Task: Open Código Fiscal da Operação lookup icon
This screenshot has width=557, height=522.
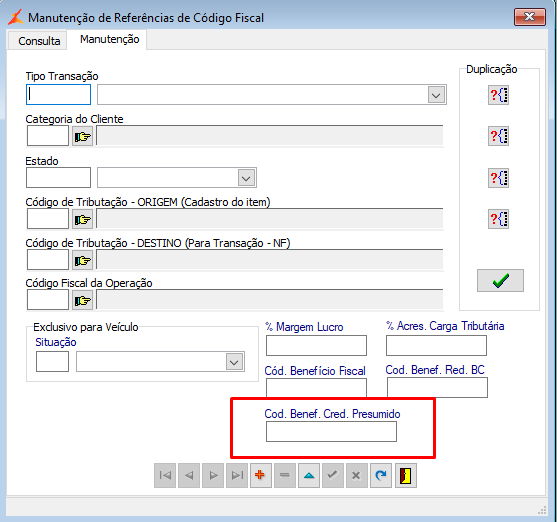Action: click(82, 300)
